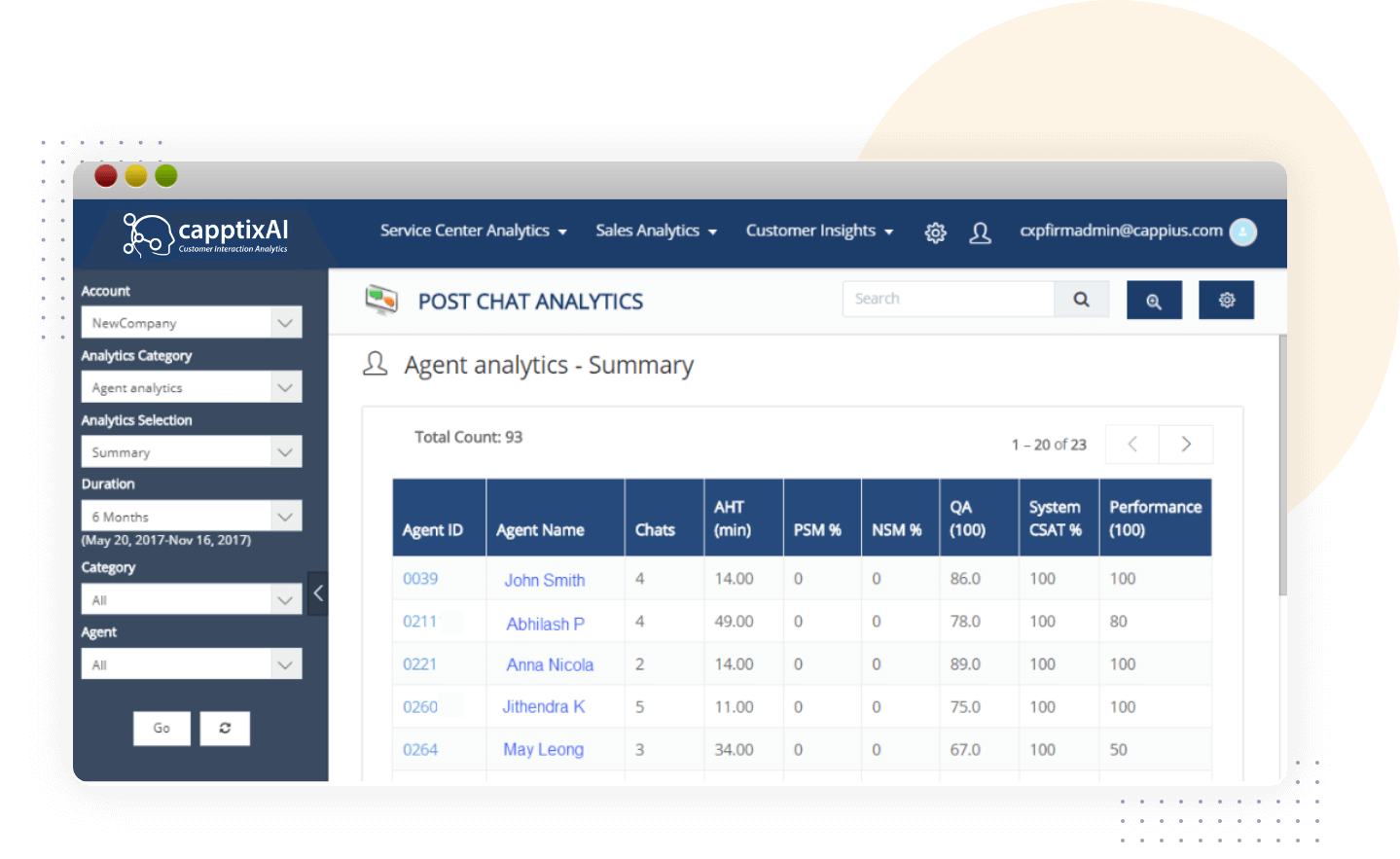
Task: Open the Analytics Category dropdown
Action: coord(192,387)
